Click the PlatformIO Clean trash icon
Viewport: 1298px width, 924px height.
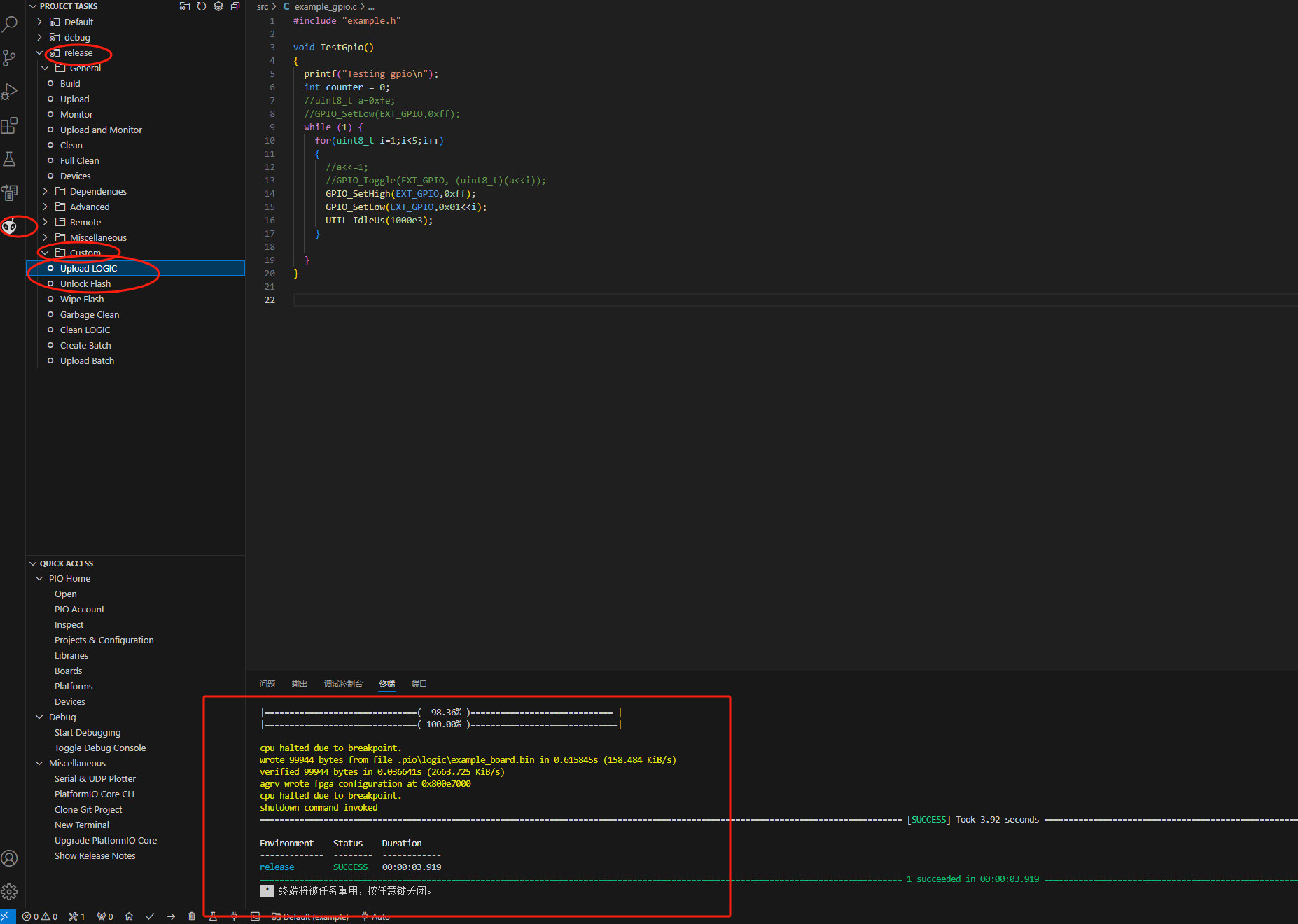(x=192, y=916)
